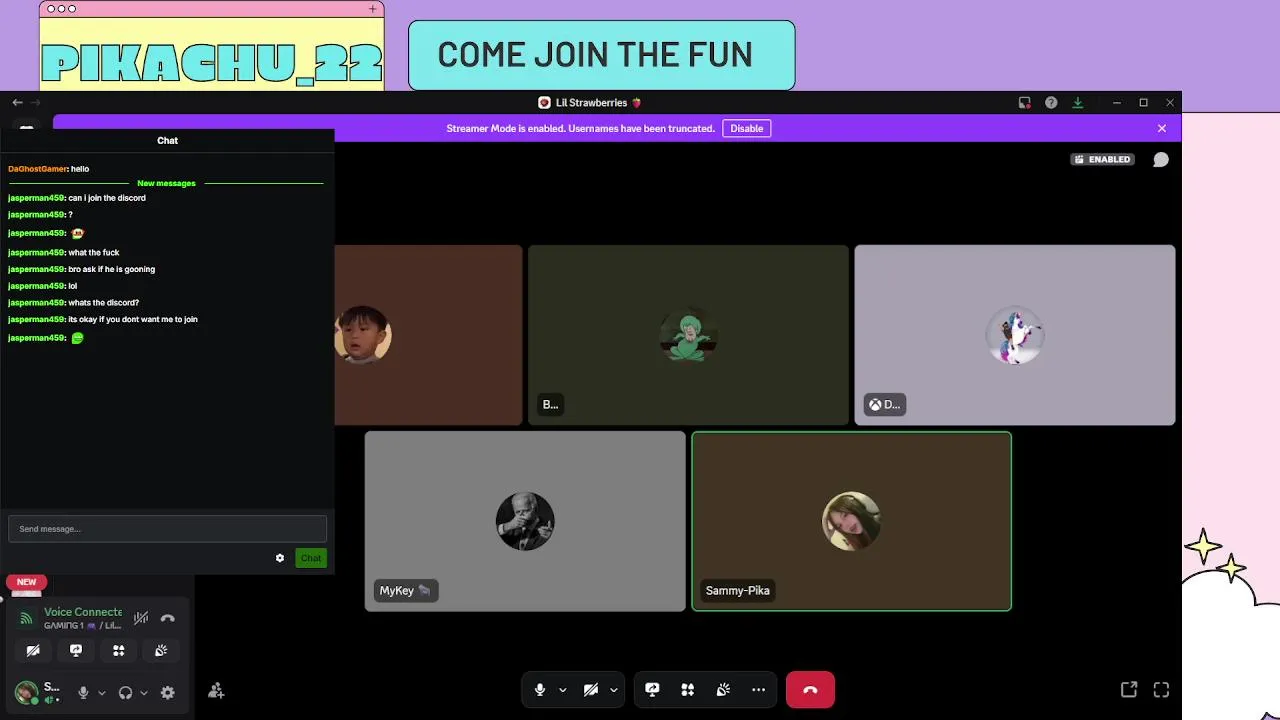
Task: Share your screen from the call control bar
Action: coord(652,690)
